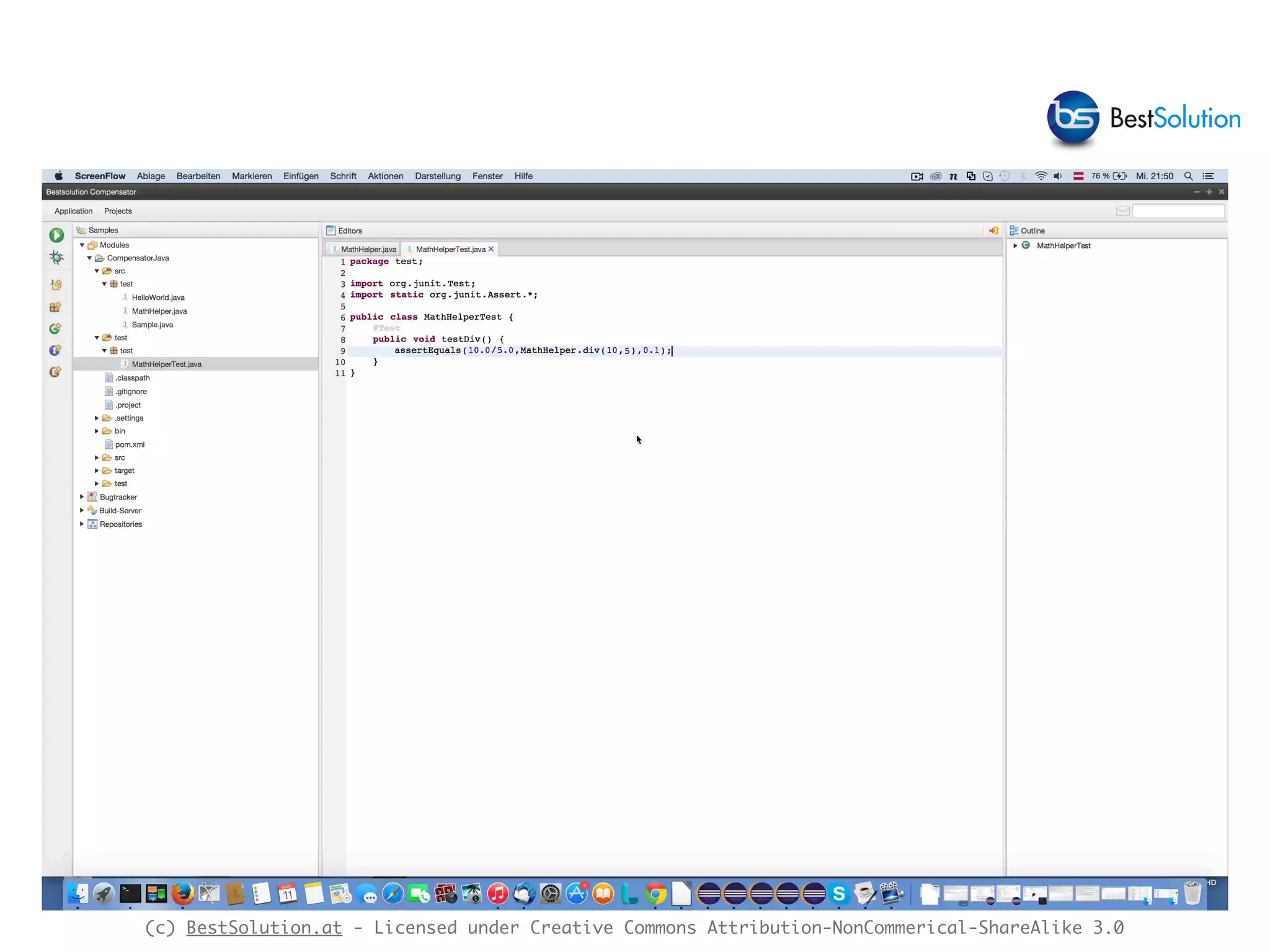
Task: Click the search field at top right
Action: (x=1178, y=211)
